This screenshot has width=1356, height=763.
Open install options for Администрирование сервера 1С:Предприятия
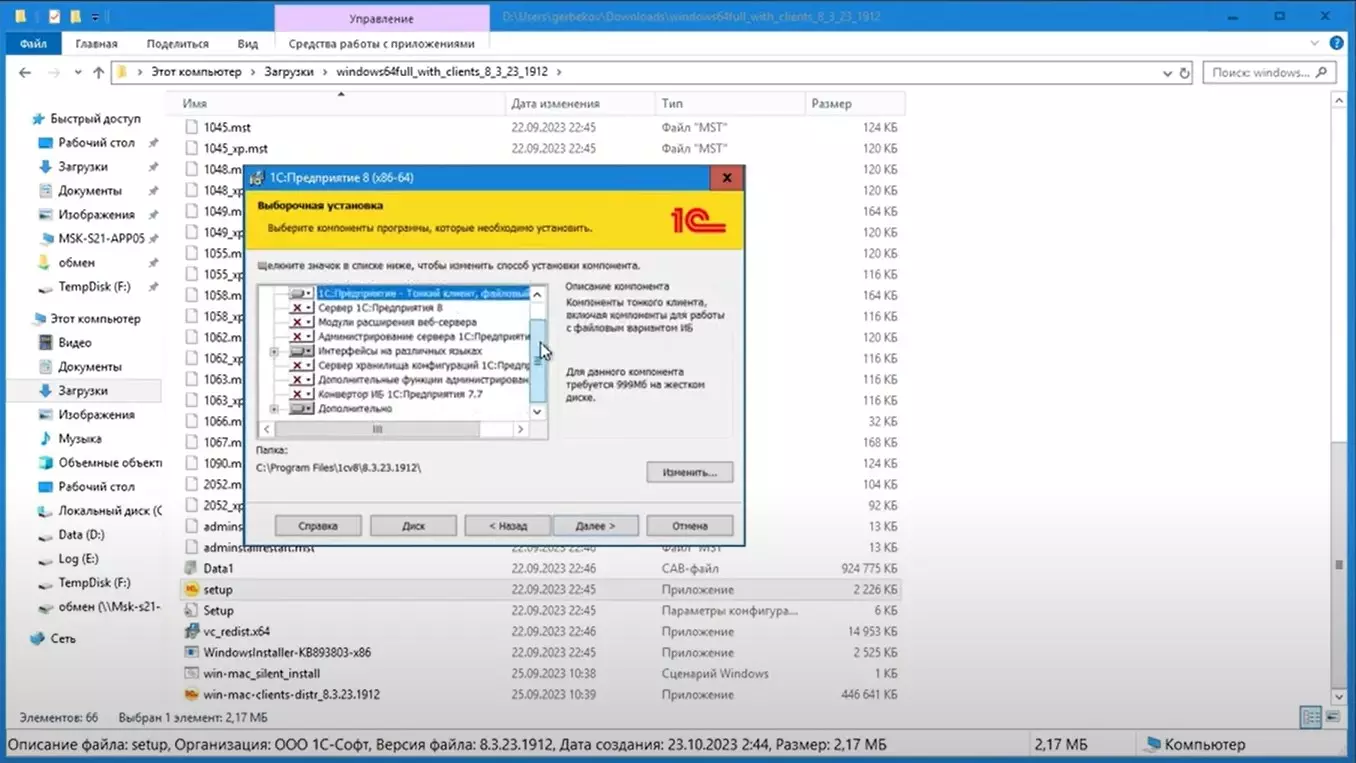point(301,337)
